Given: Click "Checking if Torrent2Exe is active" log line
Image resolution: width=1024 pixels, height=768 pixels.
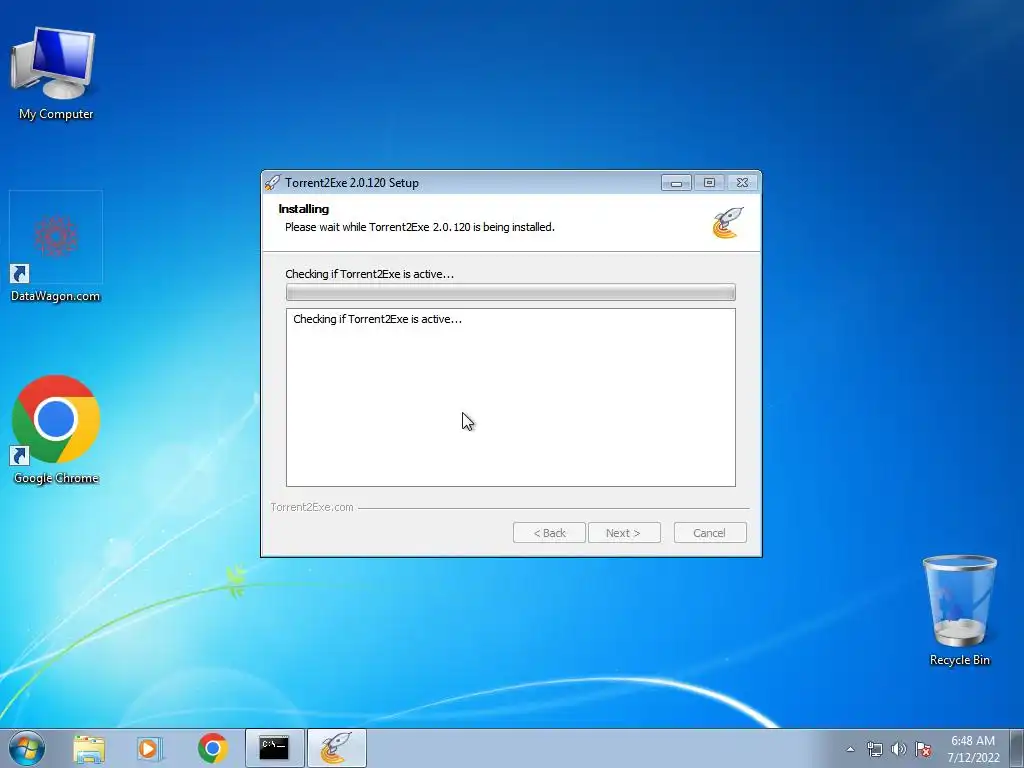Looking at the screenshot, I should click(x=377, y=319).
